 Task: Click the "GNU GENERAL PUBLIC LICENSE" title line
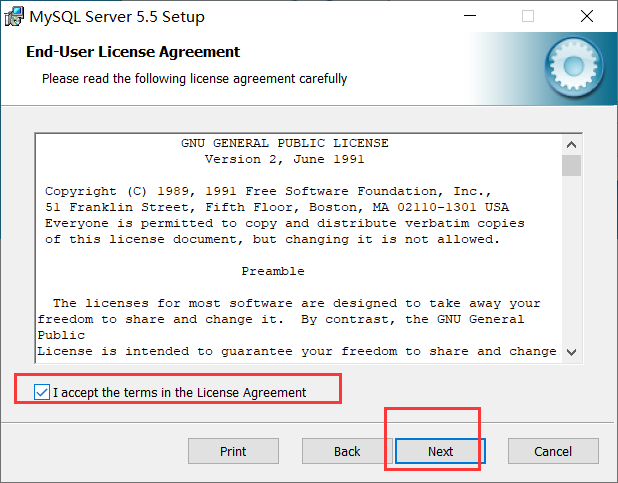285,143
